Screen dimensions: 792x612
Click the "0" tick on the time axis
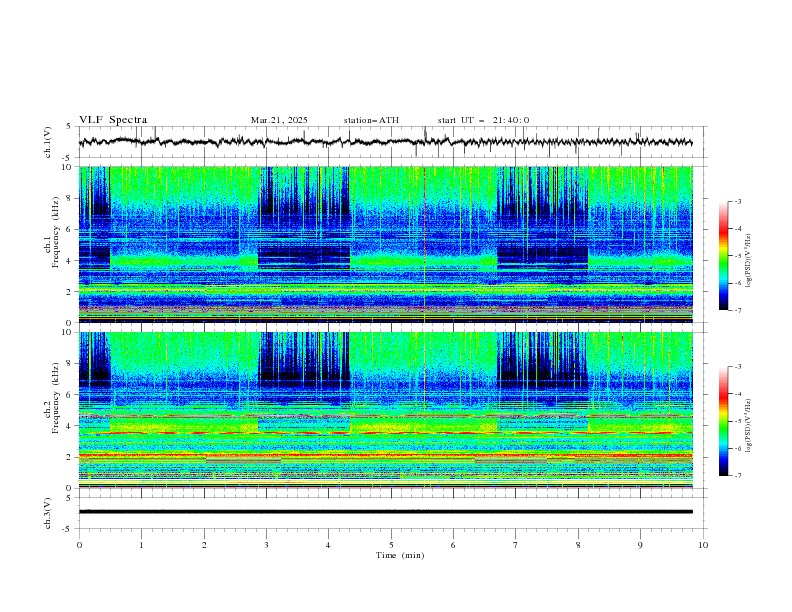[79, 545]
